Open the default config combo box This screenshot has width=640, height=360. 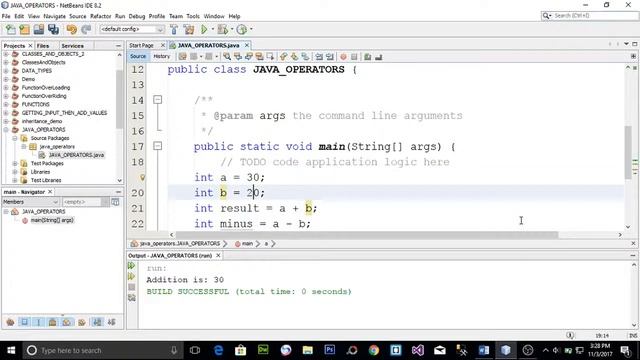click(x=132, y=29)
